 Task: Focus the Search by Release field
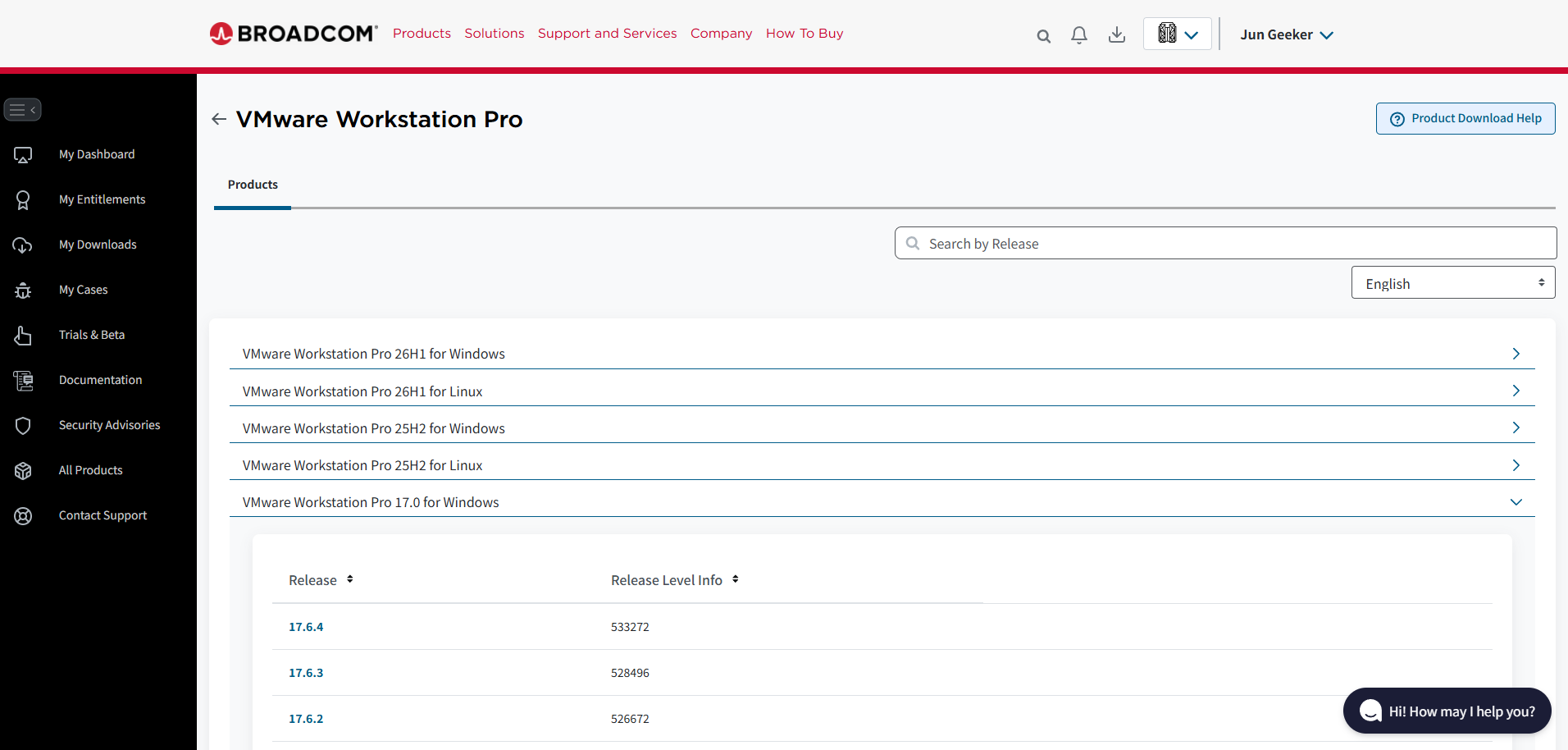tap(1226, 243)
